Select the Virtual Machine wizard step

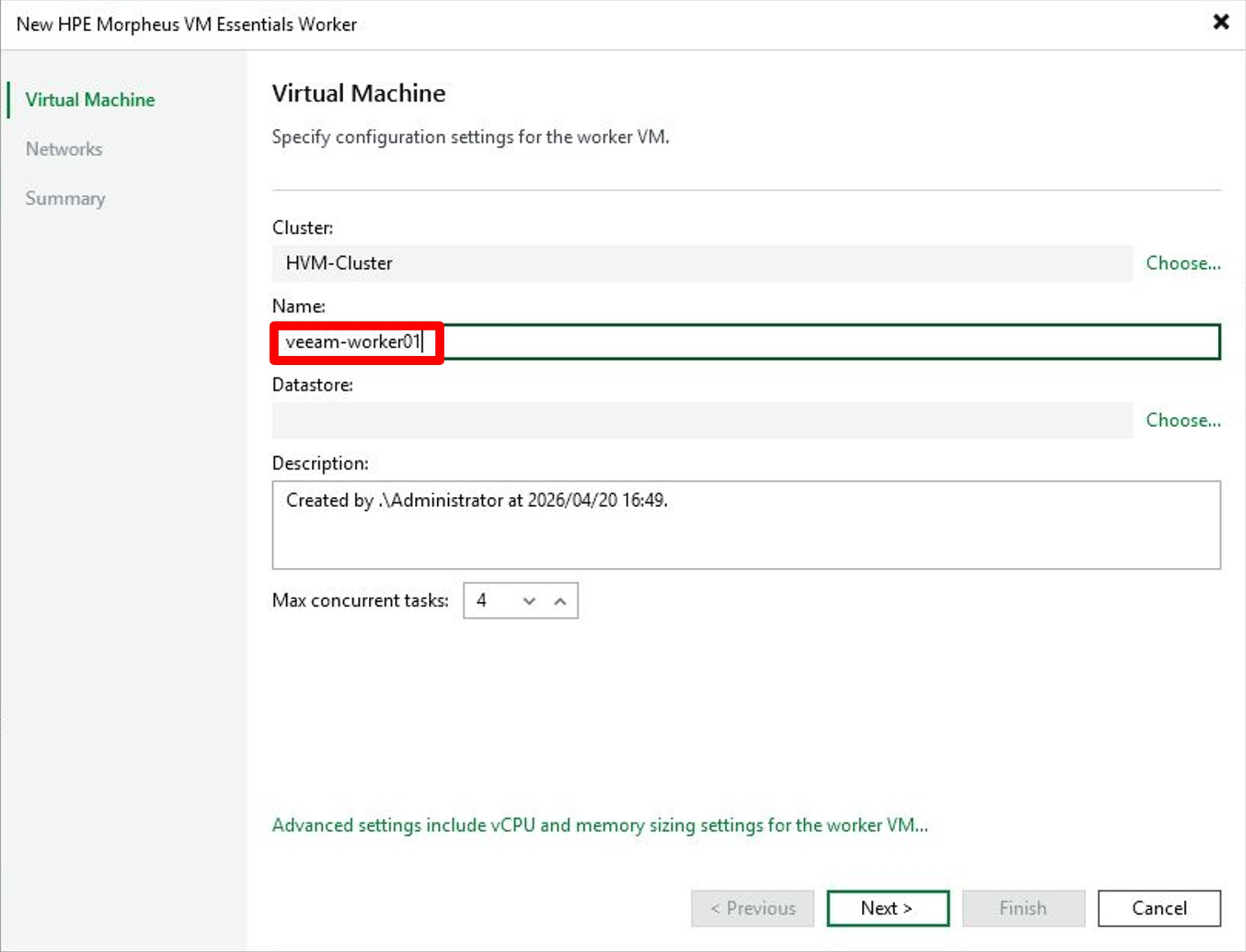tap(90, 100)
